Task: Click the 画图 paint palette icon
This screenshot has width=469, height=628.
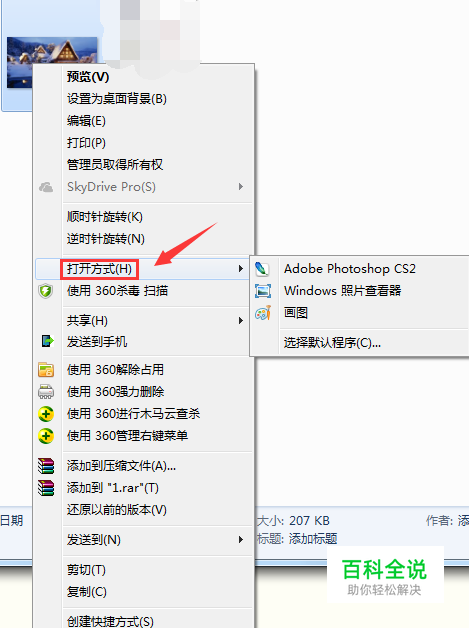Action: tap(263, 313)
